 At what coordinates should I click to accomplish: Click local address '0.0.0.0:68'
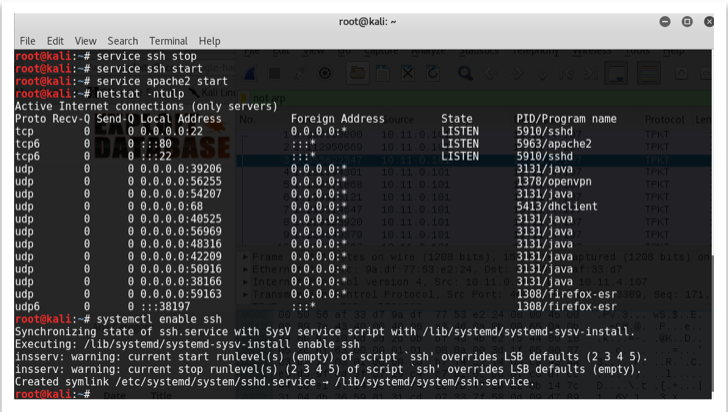tap(171, 207)
